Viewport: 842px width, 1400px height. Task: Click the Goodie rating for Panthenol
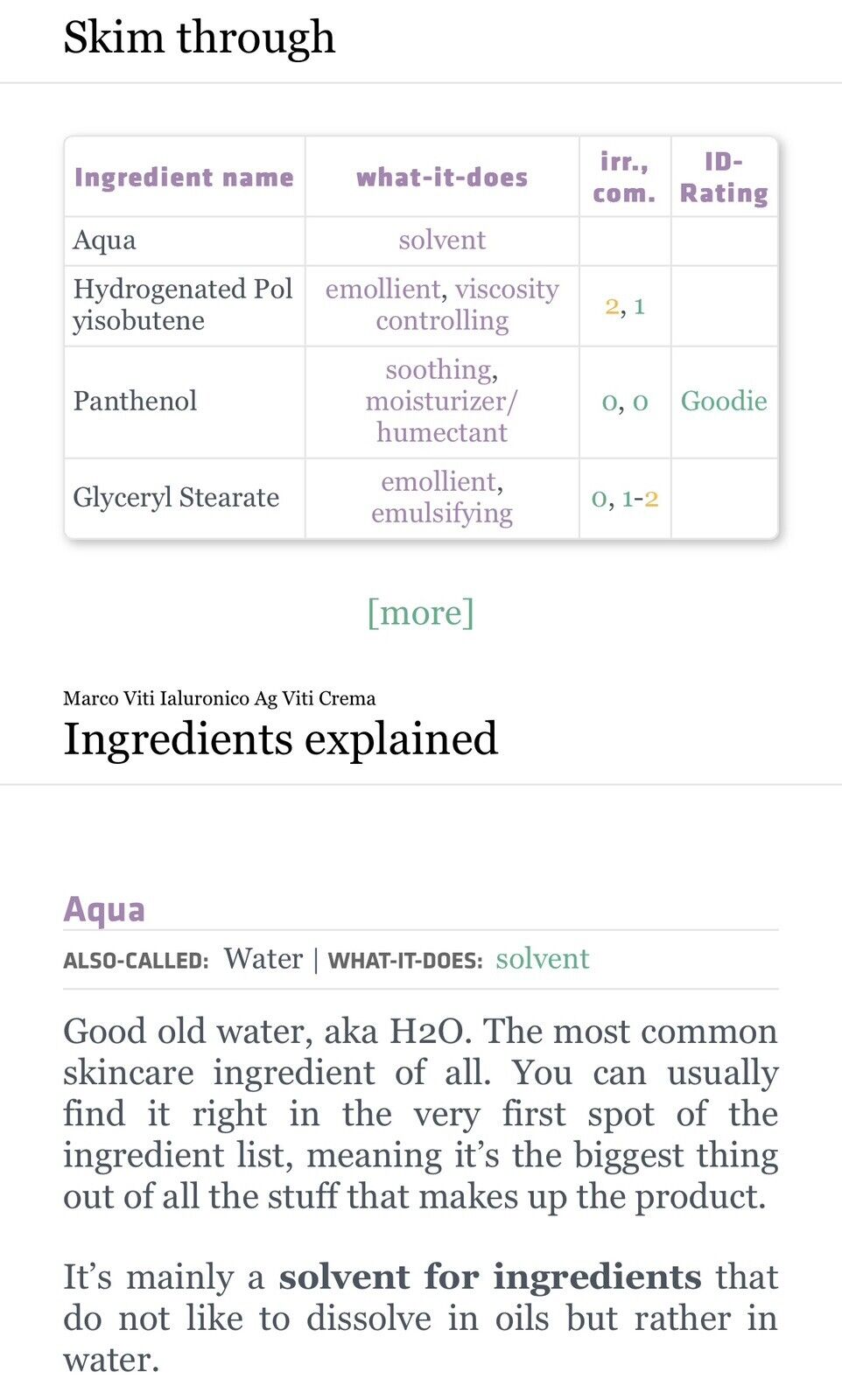point(724,402)
